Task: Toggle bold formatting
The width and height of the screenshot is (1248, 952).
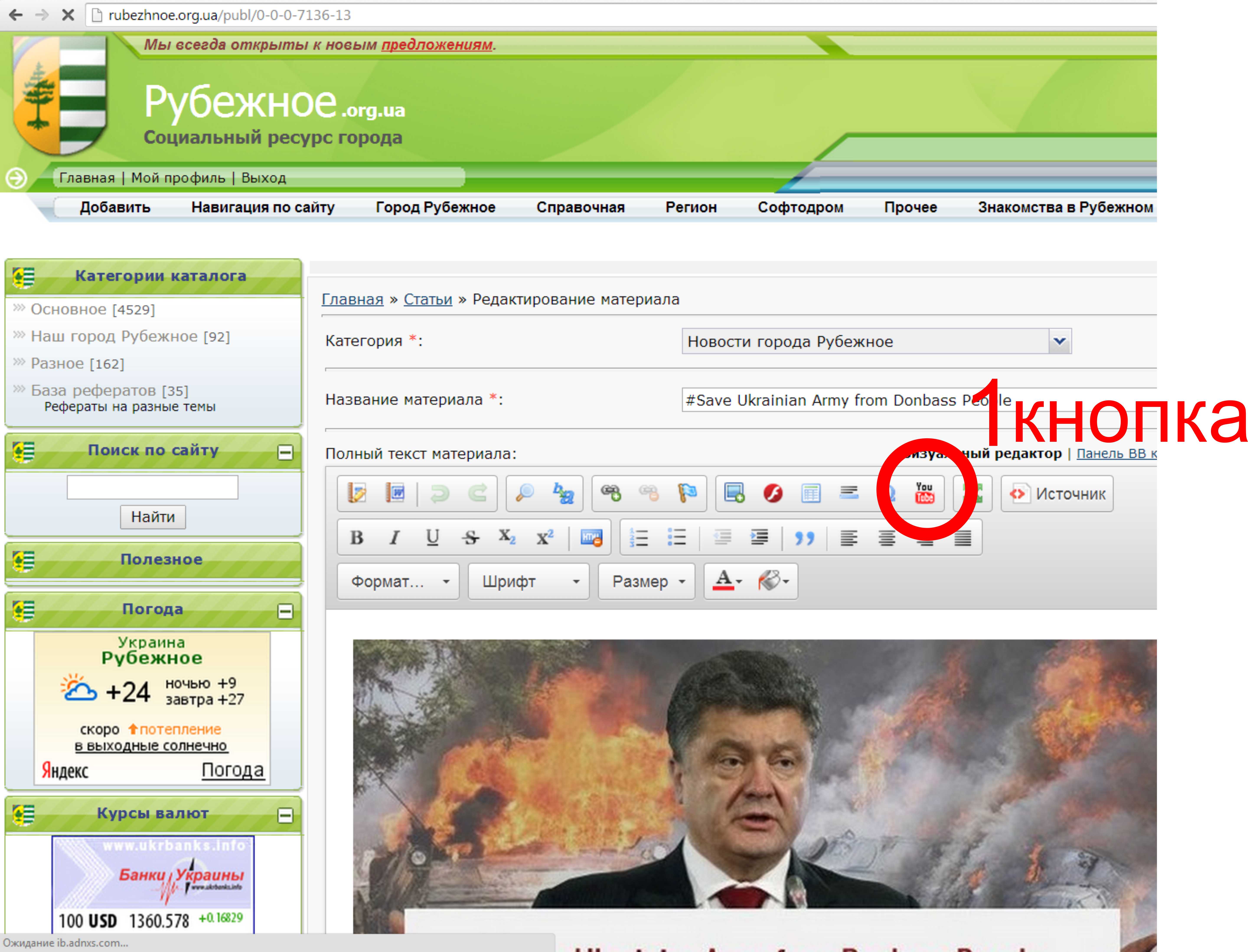Action: click(x=356, y=537)
